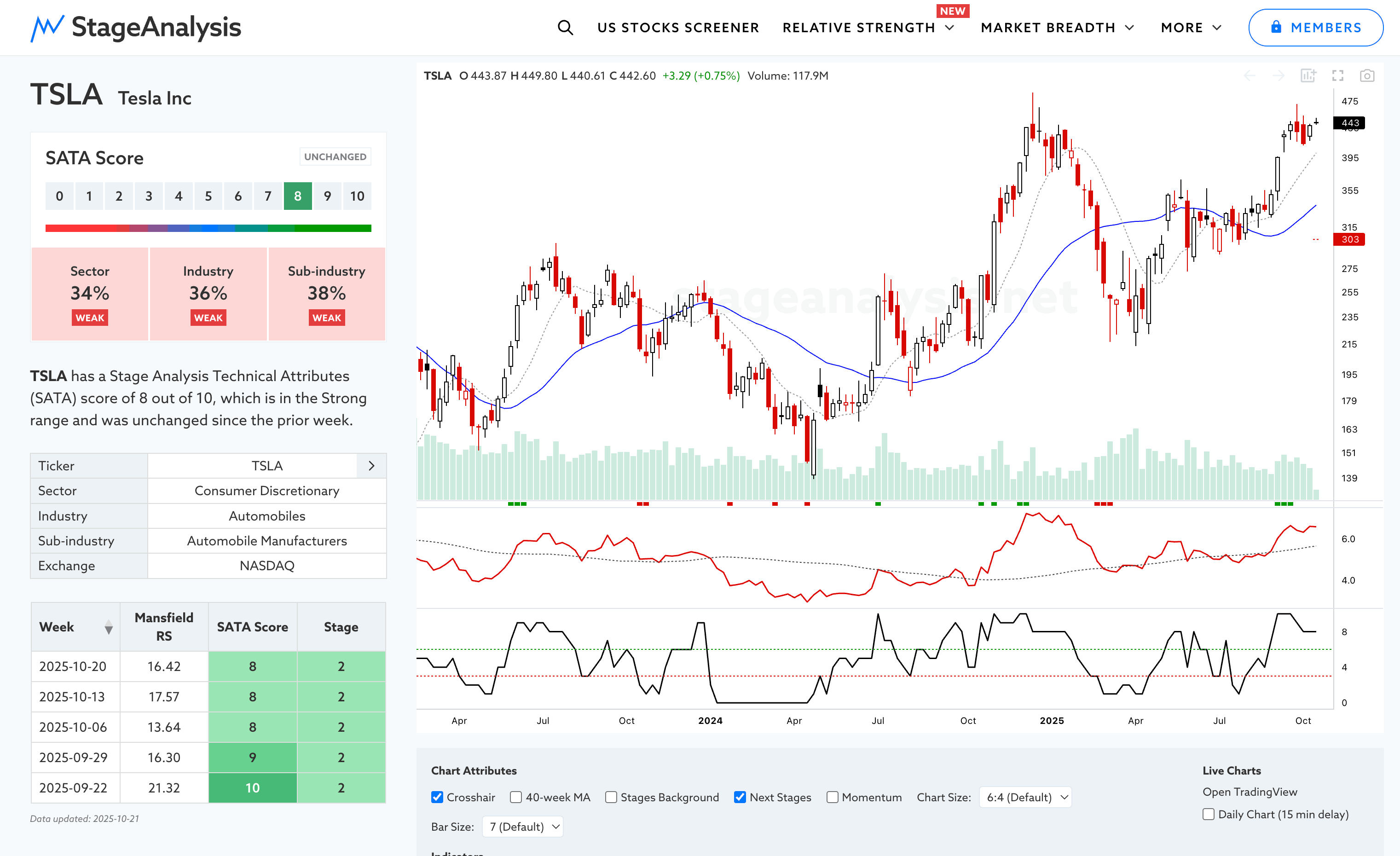Open the US Stocks Screener page

[678, 27]
